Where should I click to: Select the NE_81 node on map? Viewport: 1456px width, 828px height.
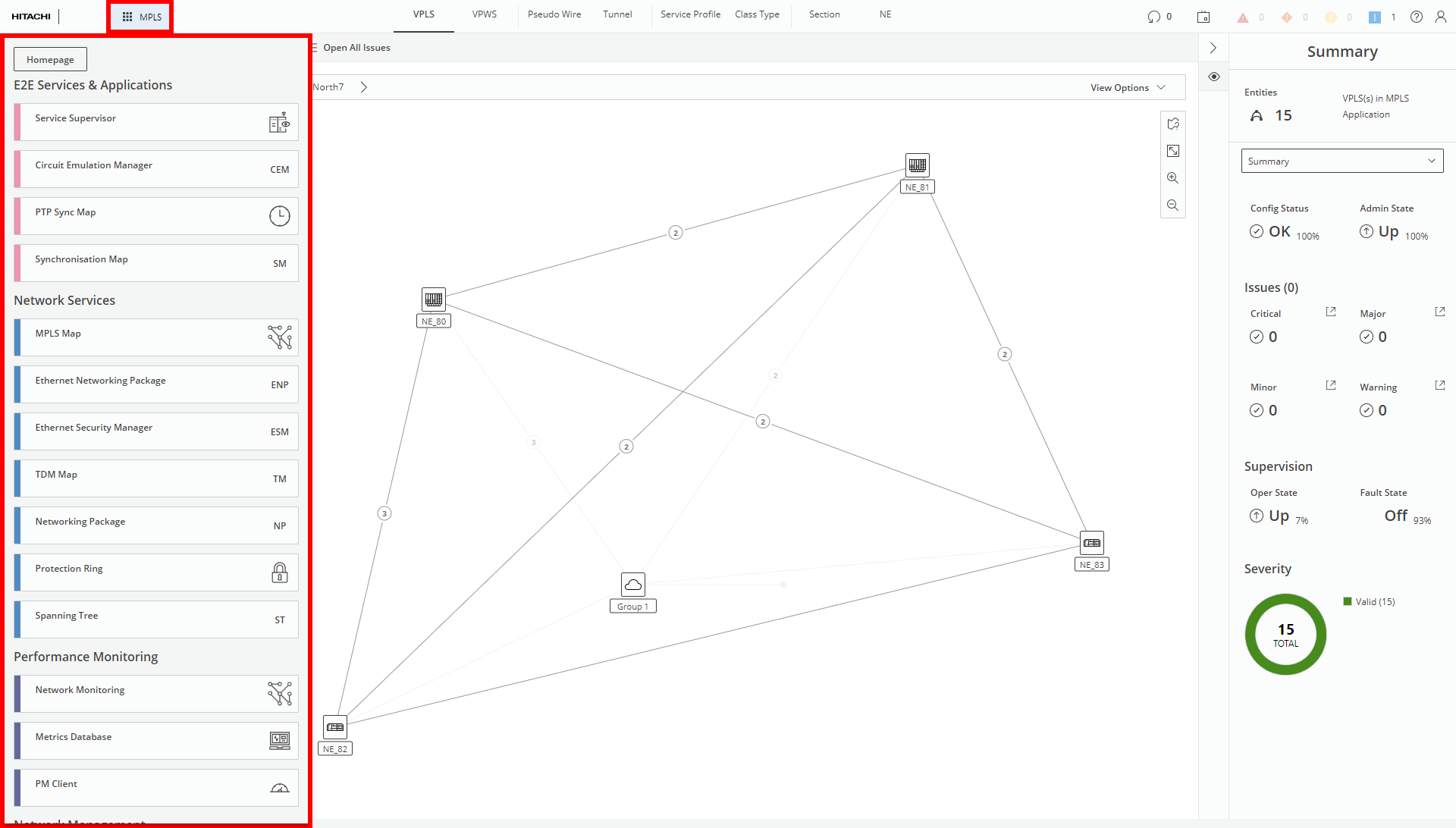coord(917,165)
